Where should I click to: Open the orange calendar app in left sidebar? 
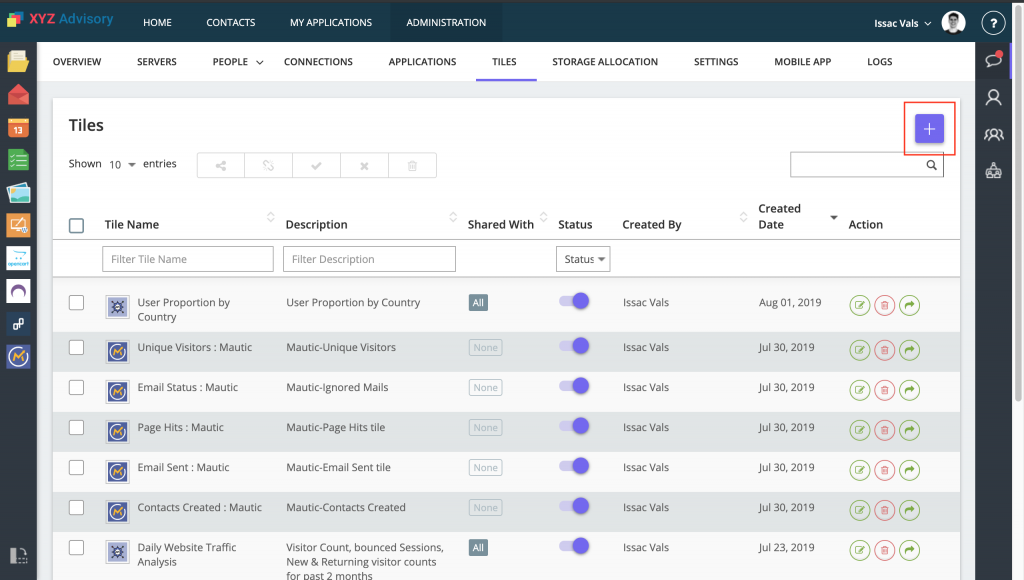point(18,128)
